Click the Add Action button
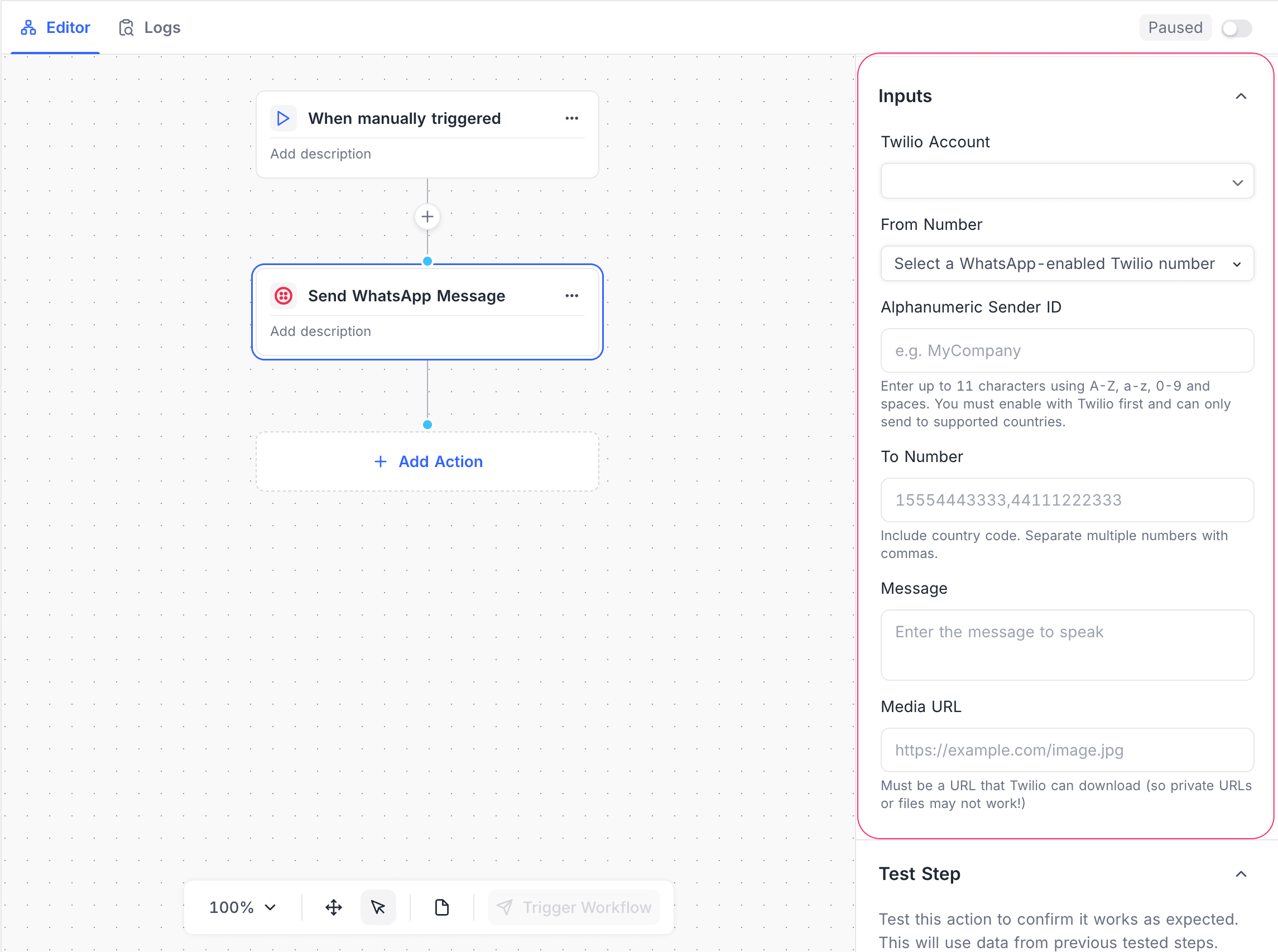This screenshot has height=952, width=1278. (x=427, y=461)
